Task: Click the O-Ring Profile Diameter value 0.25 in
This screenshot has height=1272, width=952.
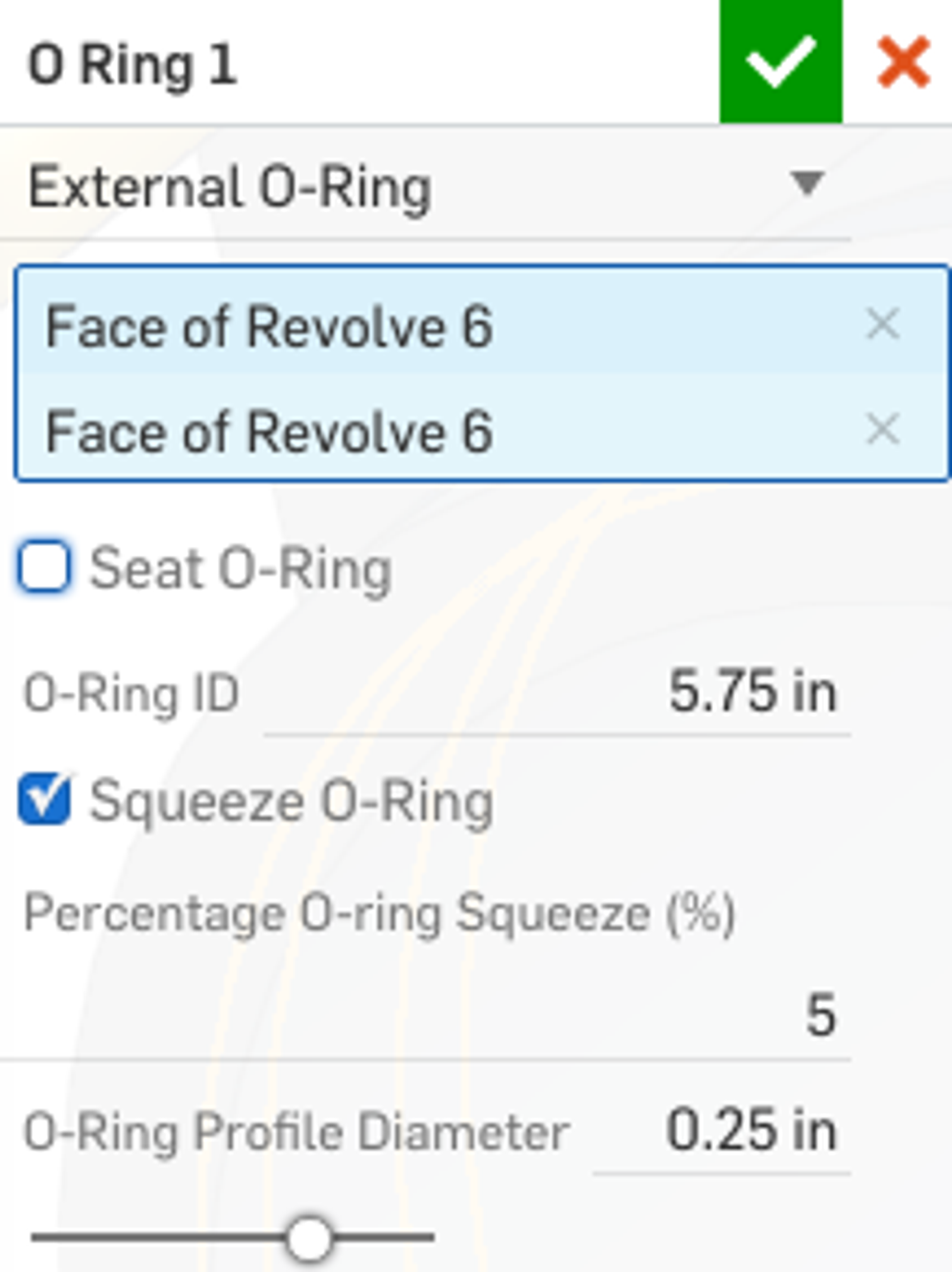Action: [x=751, y=1129]
